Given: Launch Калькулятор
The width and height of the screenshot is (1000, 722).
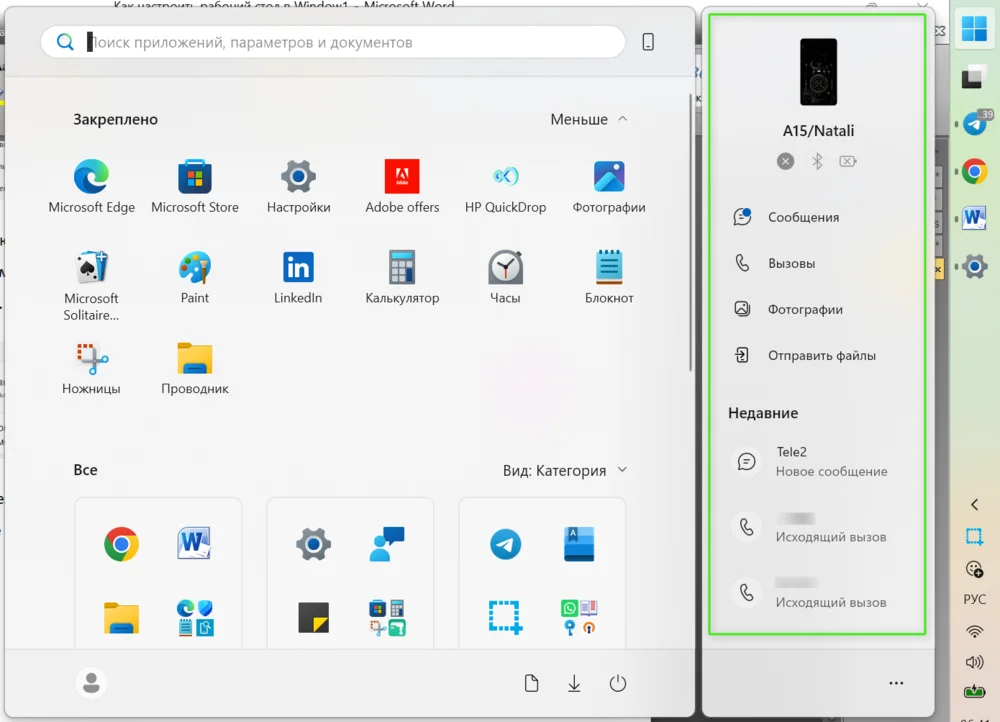Looking at the screenshot, I should click(x=402, y=277).
